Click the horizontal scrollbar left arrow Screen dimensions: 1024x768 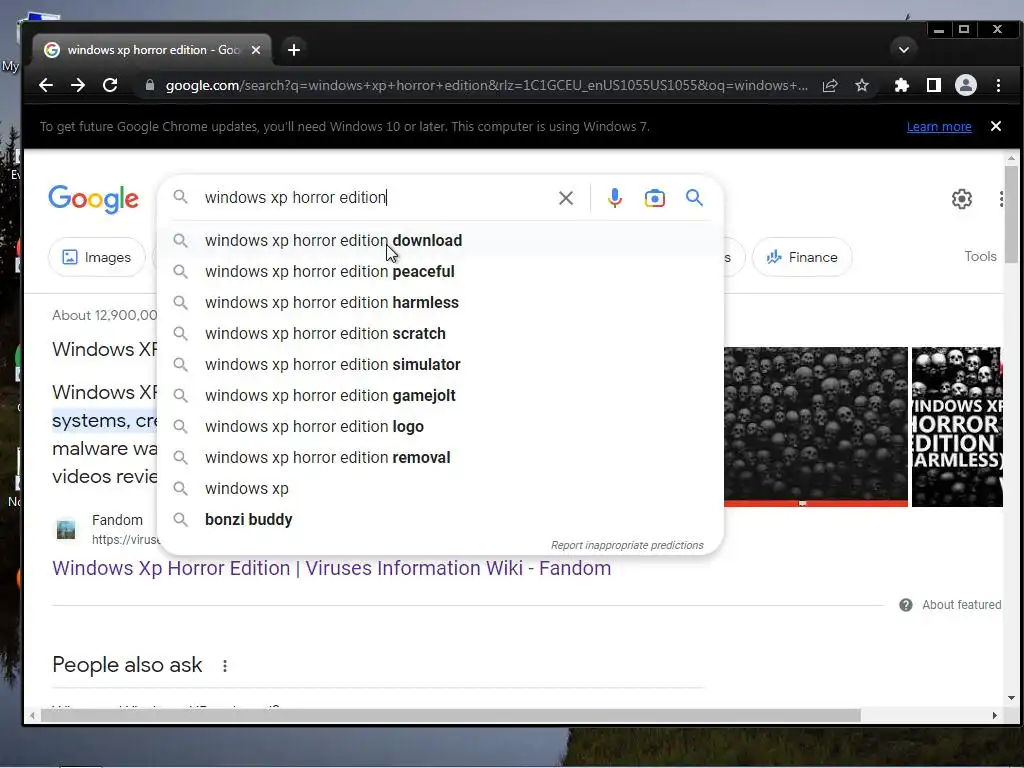(31, 715)
